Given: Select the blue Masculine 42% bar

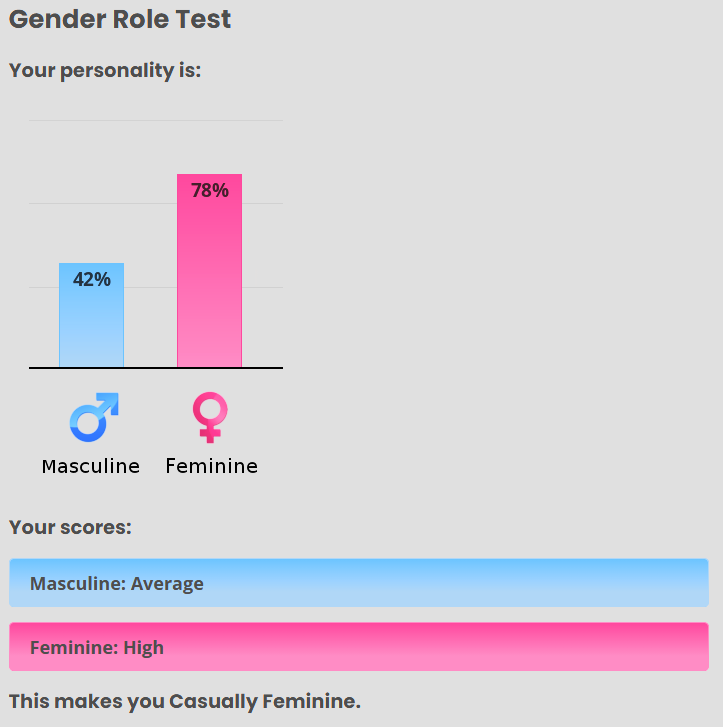Looking at the screenshot, I should pos(91,315).
